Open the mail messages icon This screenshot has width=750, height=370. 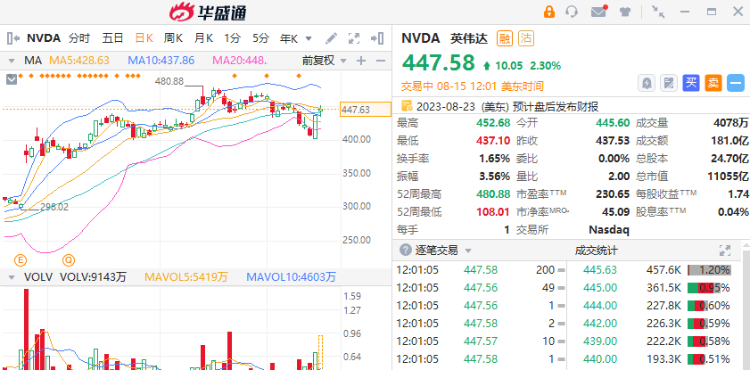599,11
